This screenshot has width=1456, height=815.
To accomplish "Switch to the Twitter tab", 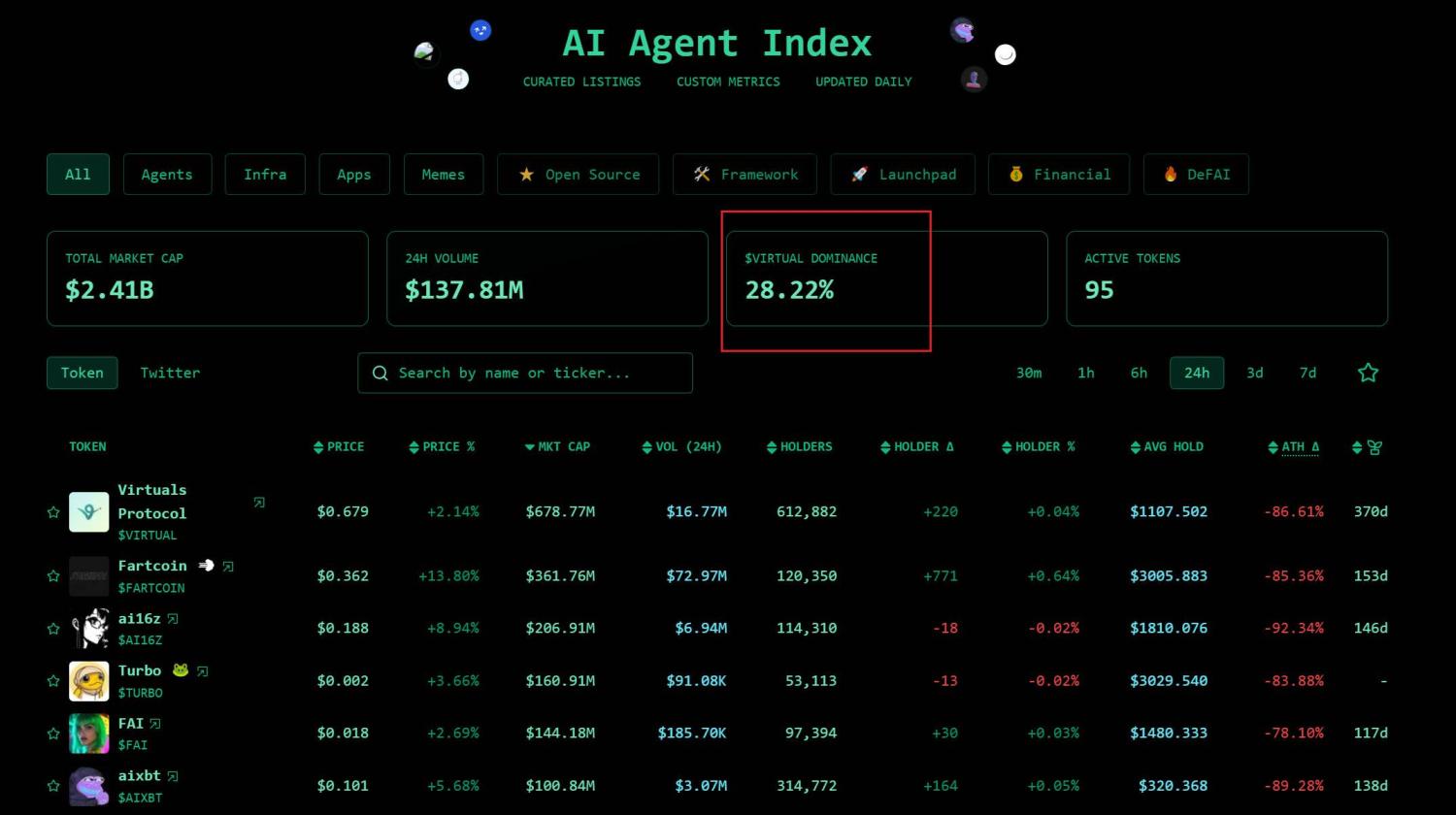I will pos(170,373).
